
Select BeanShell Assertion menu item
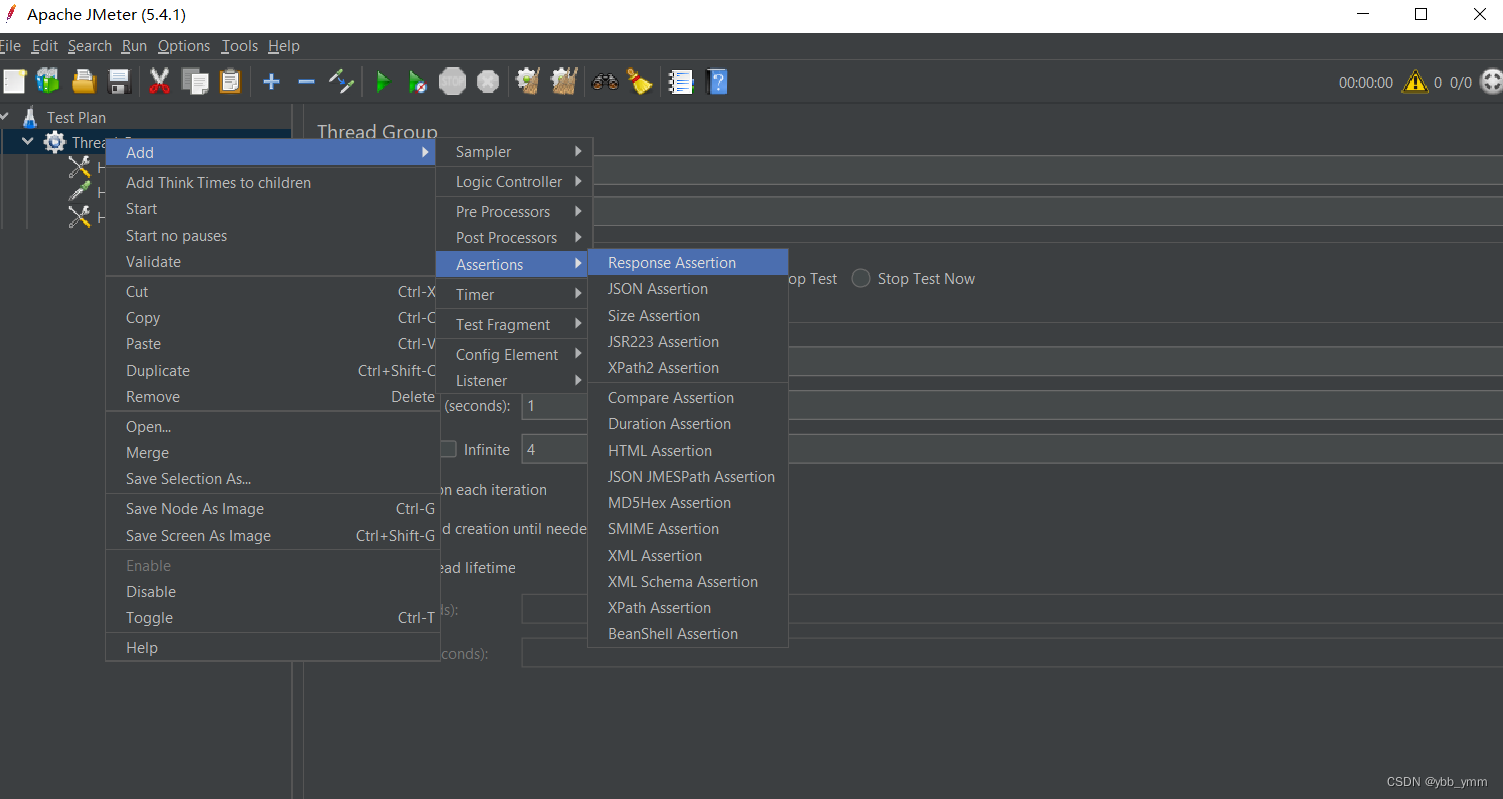tap(688, 633)
